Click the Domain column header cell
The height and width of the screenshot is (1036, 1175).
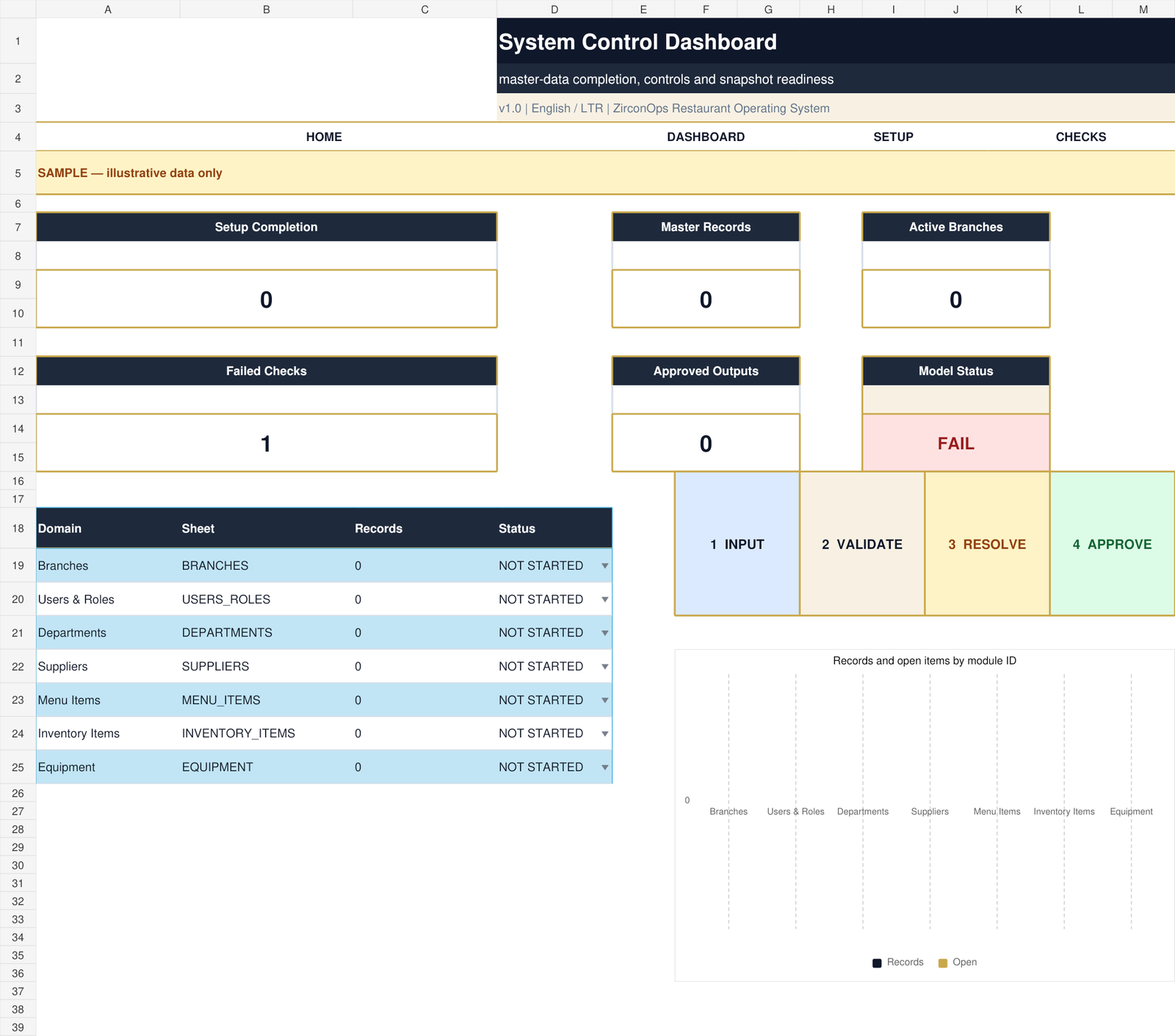tap(108, 528)
